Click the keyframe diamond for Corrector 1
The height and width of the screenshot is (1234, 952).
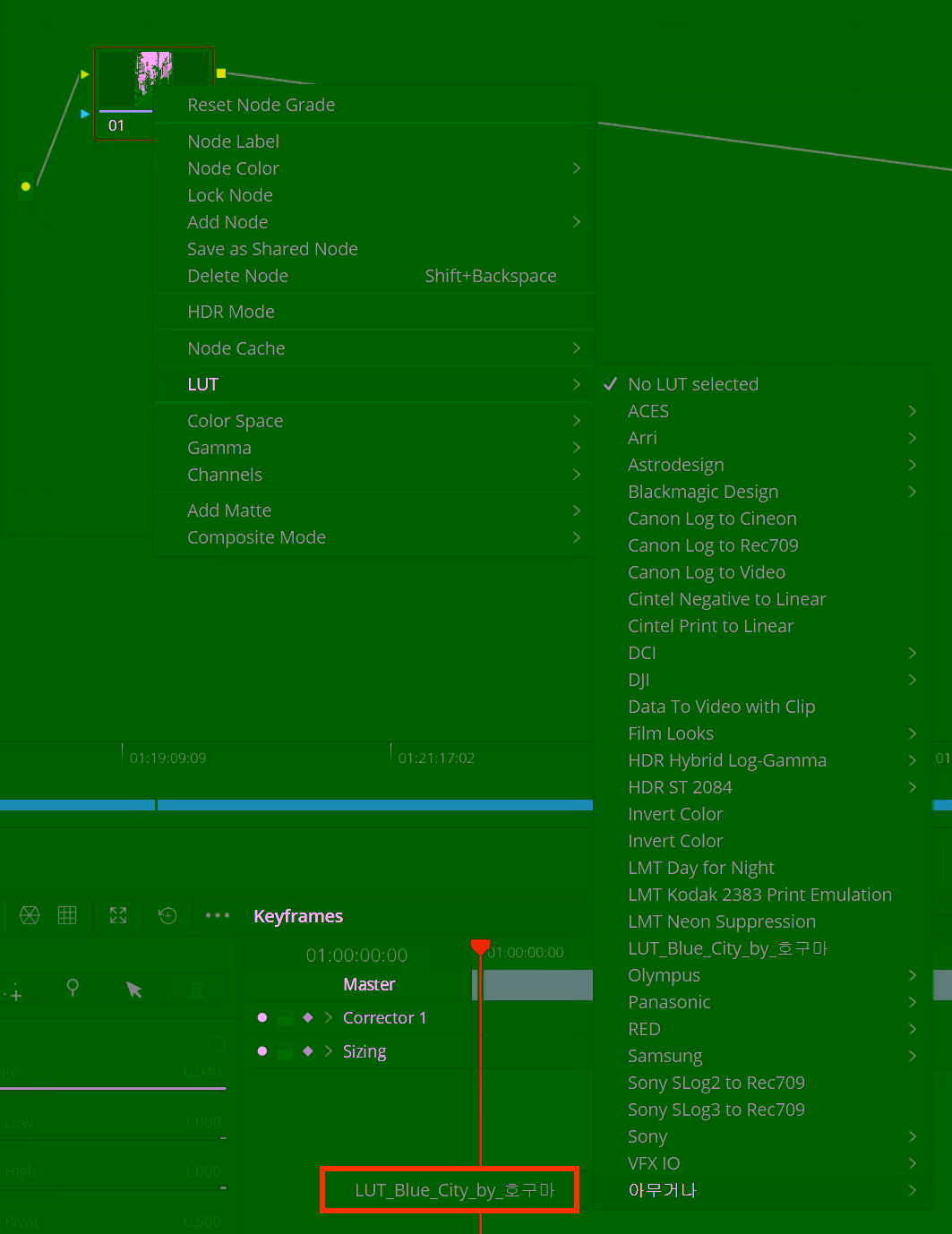pos(308,1017)
